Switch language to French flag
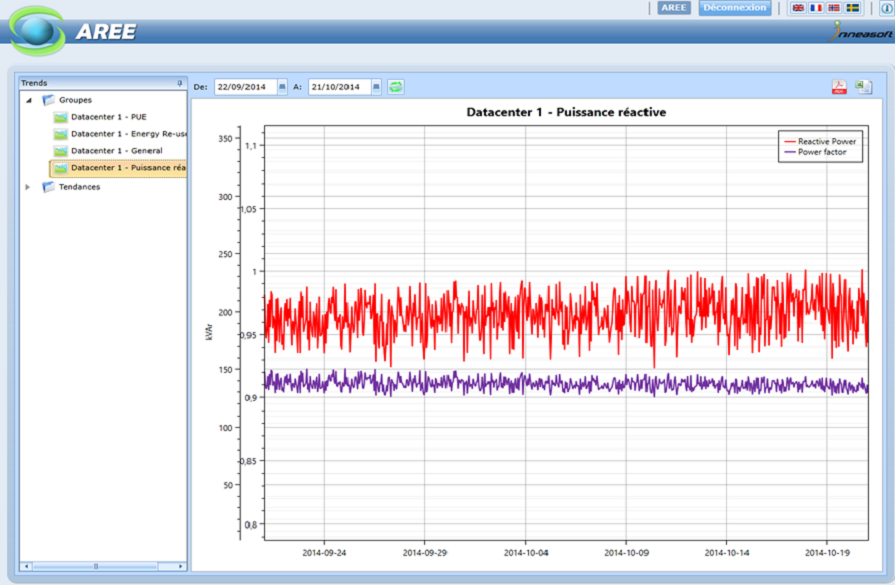Viewport: 895px width, 585px height. pyautogui.click(x=816, y=8)
